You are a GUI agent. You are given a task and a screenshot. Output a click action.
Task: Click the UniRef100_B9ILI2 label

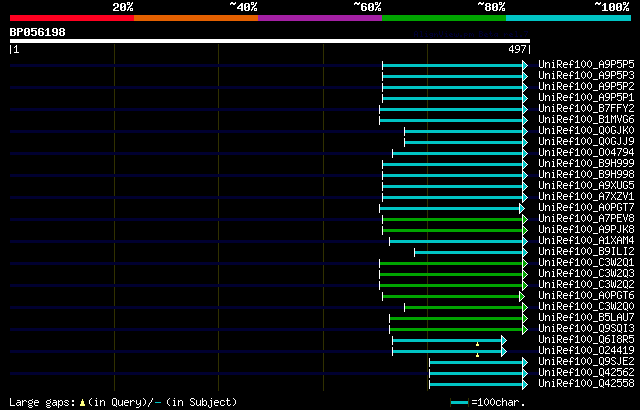[586, 252]
